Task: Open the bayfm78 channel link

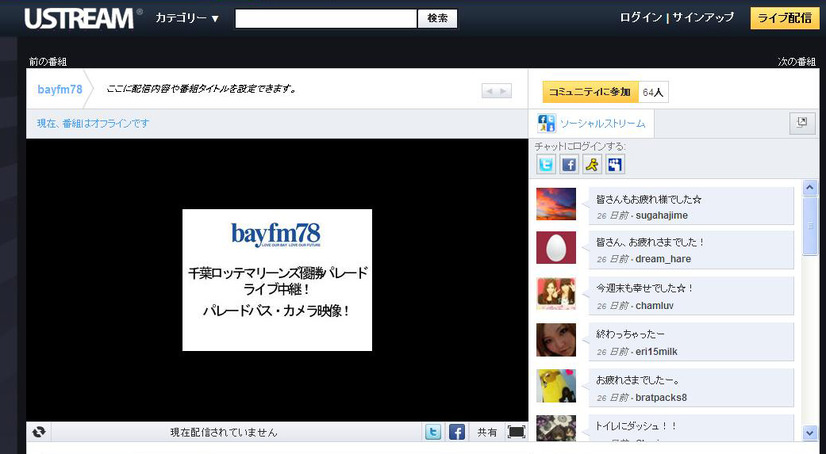Action: [x=60, y=89]
